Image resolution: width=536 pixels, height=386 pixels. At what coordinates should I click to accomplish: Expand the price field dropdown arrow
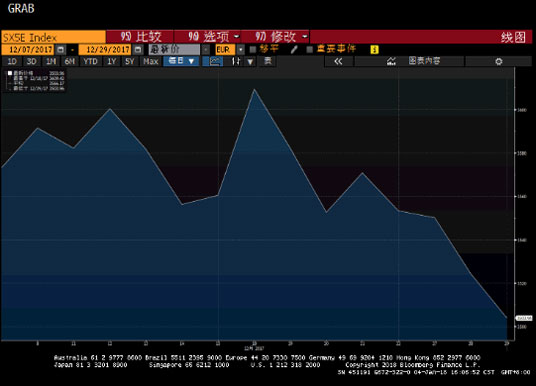(x=205, y=50)
